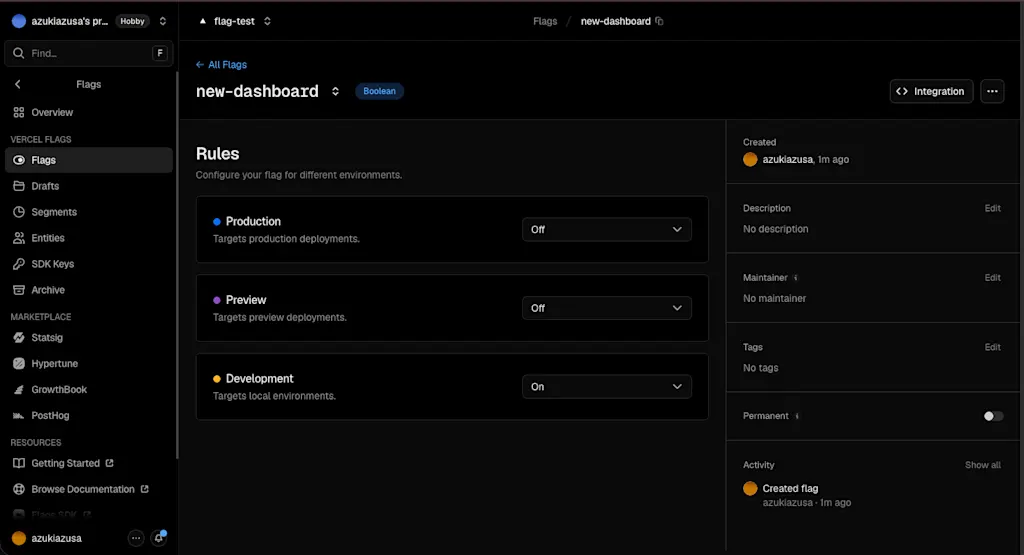Click the Entities people icon
This screenshot has width=1024, height=555.
pyautogui.click(x=19, y=238)
